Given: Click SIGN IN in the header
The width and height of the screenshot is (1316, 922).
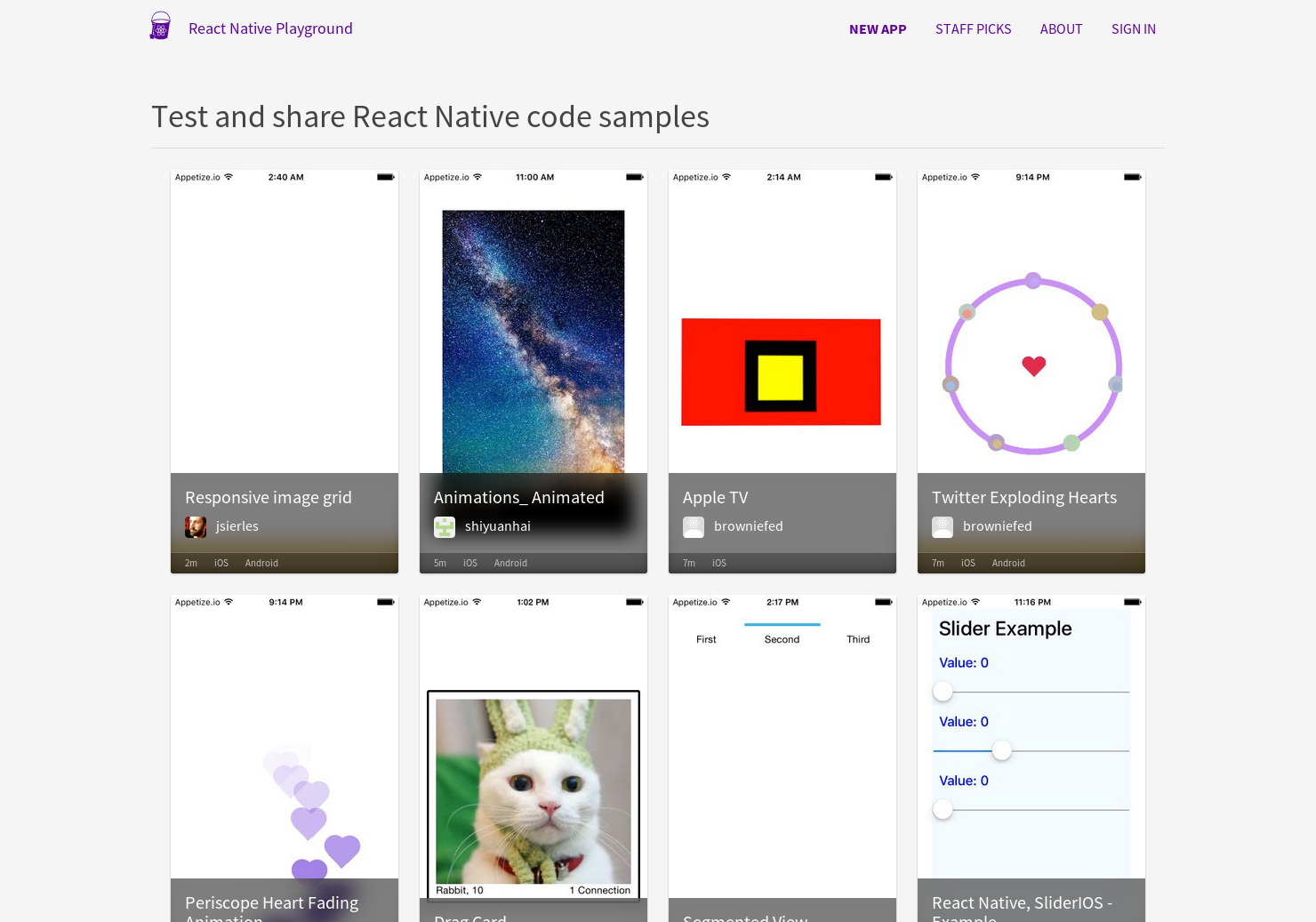Looking at the screenshot, I should click(x=1133, y=28).
